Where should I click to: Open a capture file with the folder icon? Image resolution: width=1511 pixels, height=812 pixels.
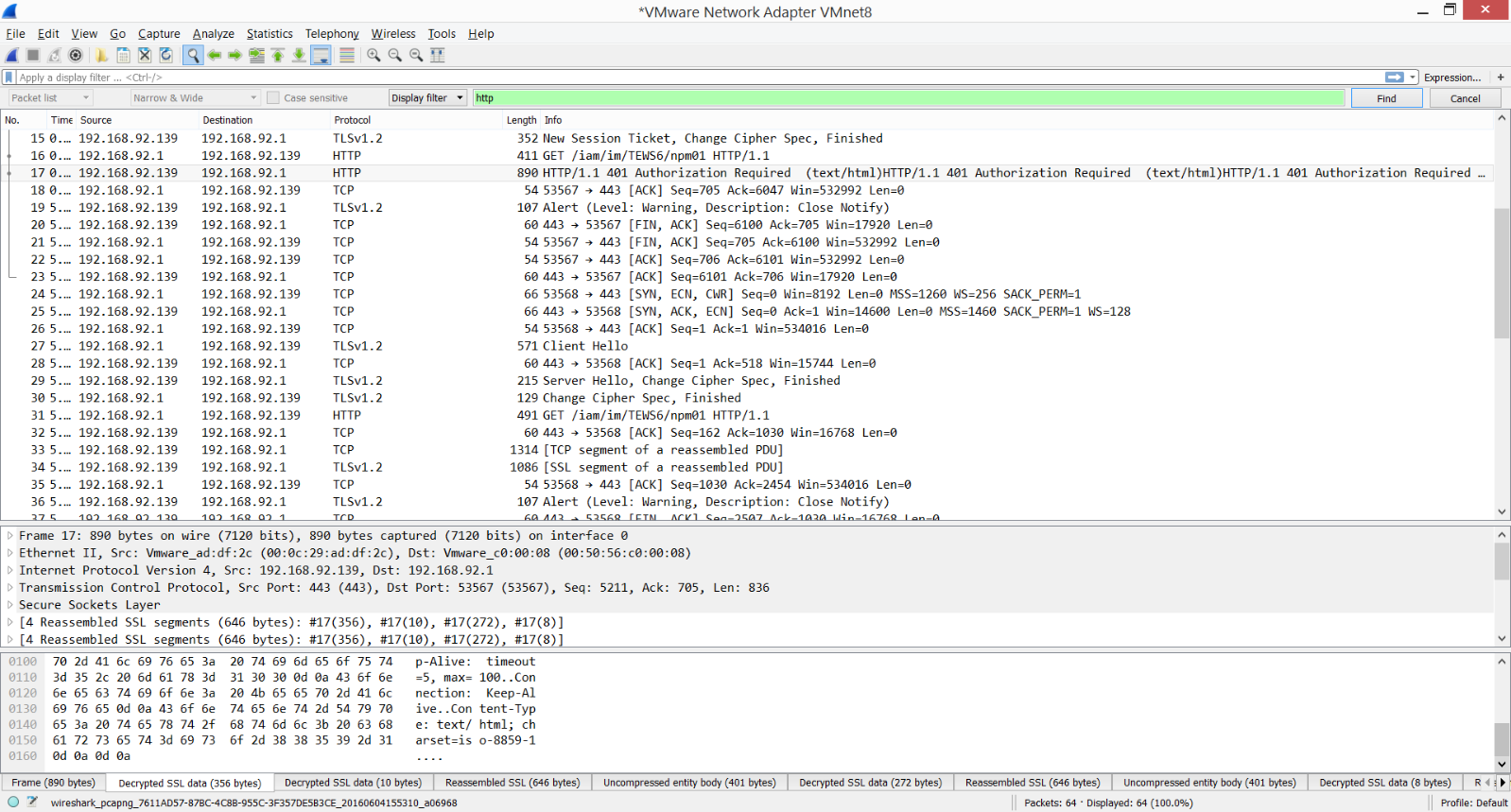click(x=101, y=56)
